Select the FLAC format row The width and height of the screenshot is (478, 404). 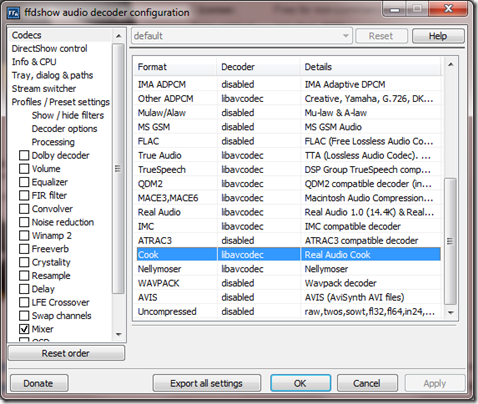(x=289, y=141)
